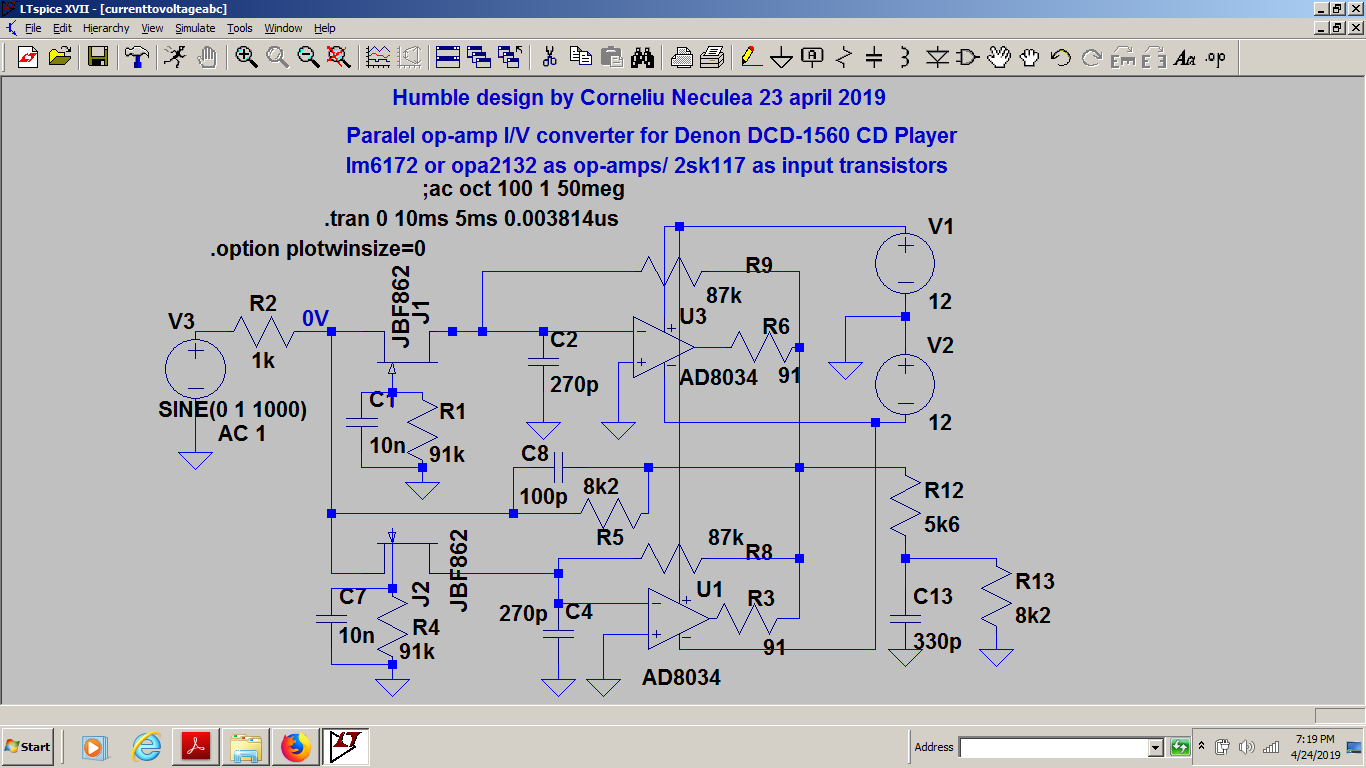The image size is (1366, 768).
Task: Tile windows horizontally
Action: [x=448, y=57]
